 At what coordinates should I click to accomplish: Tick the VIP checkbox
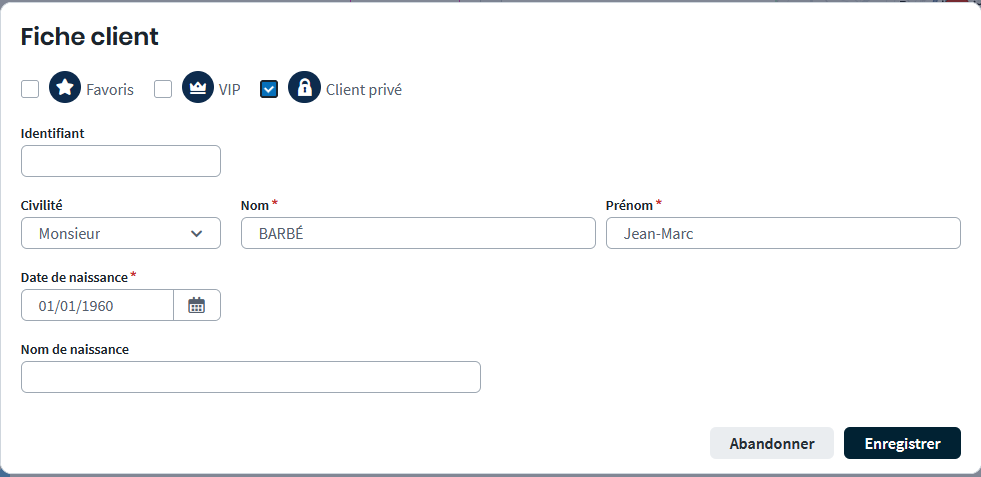[163, 89]
